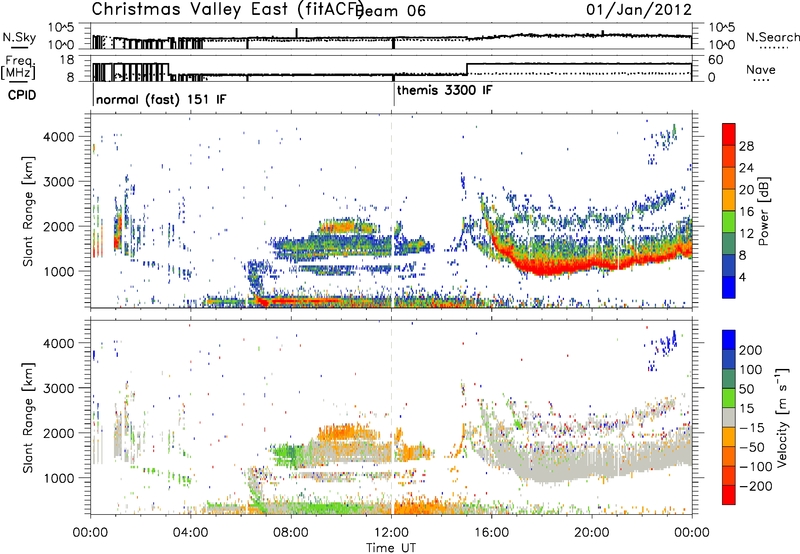Click the '12:00' time axis tick label
The width and height of the screenshot is (800, 554).
coord(391,533)
